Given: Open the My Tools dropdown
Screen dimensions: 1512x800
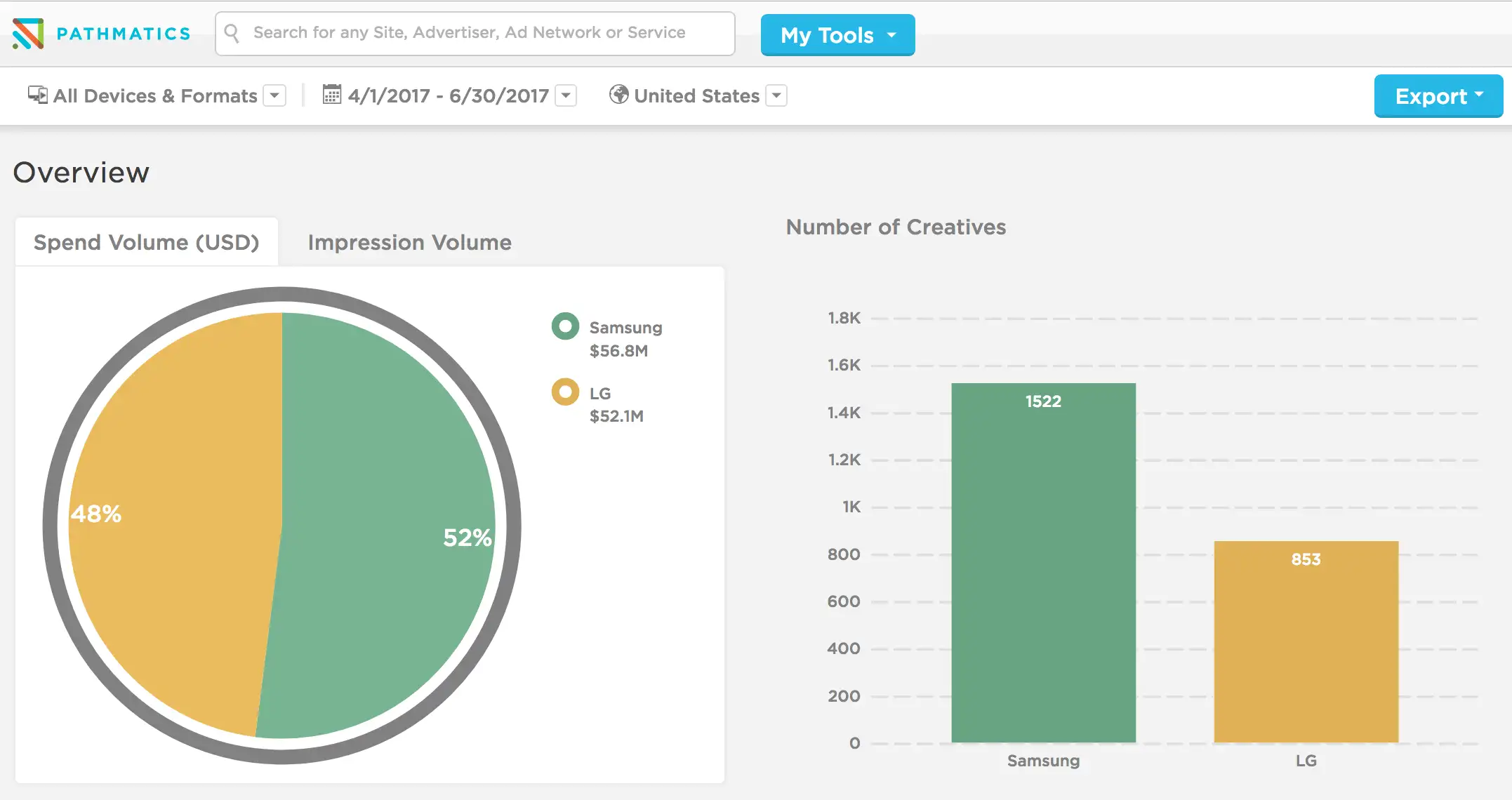Looking at the screenshot, I should 837,35.
